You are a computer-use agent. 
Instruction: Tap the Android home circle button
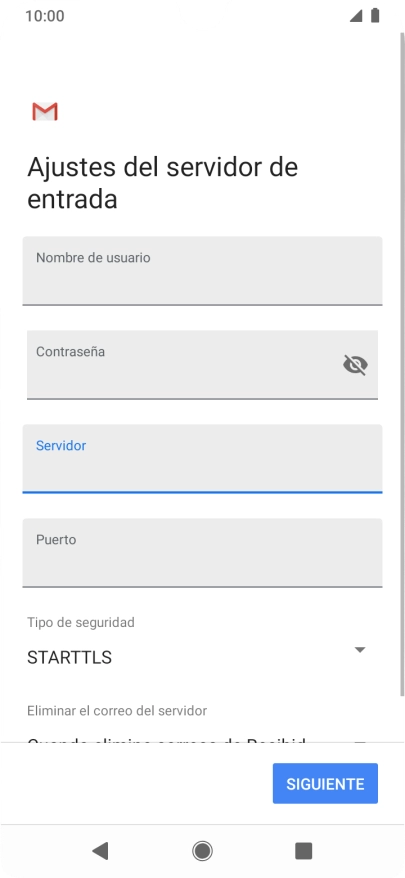[202, 851]
